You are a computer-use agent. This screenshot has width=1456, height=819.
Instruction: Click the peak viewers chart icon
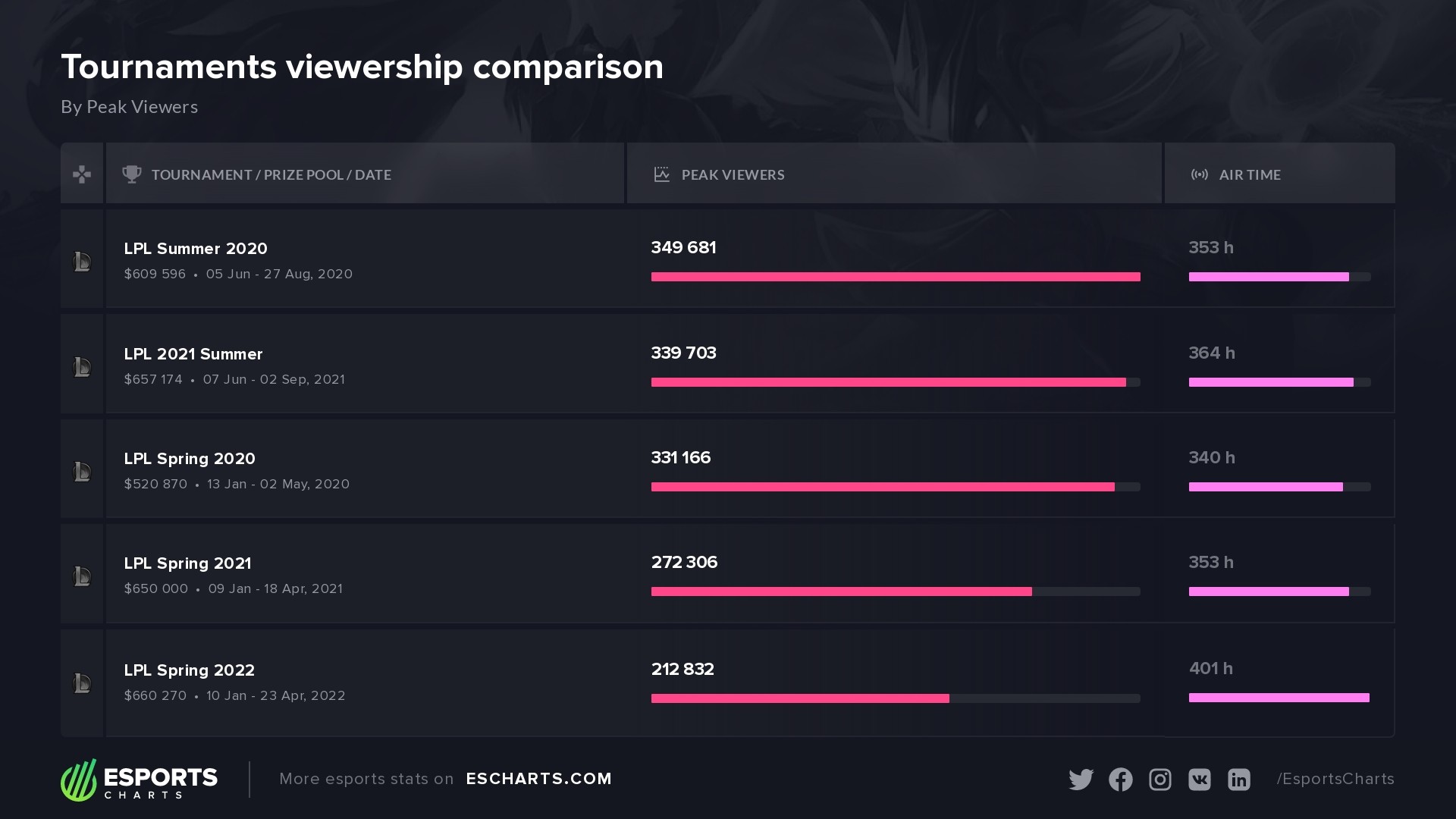point(661,174)
